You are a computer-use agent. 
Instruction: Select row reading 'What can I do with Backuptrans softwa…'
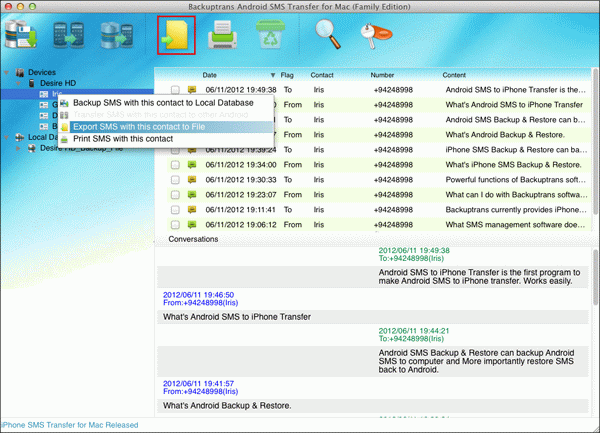click(x=378, y=195)
